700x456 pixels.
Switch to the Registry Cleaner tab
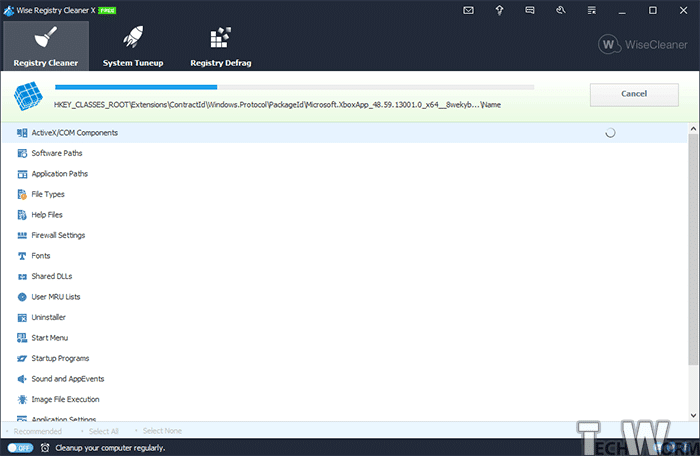[x=45, y=46]
